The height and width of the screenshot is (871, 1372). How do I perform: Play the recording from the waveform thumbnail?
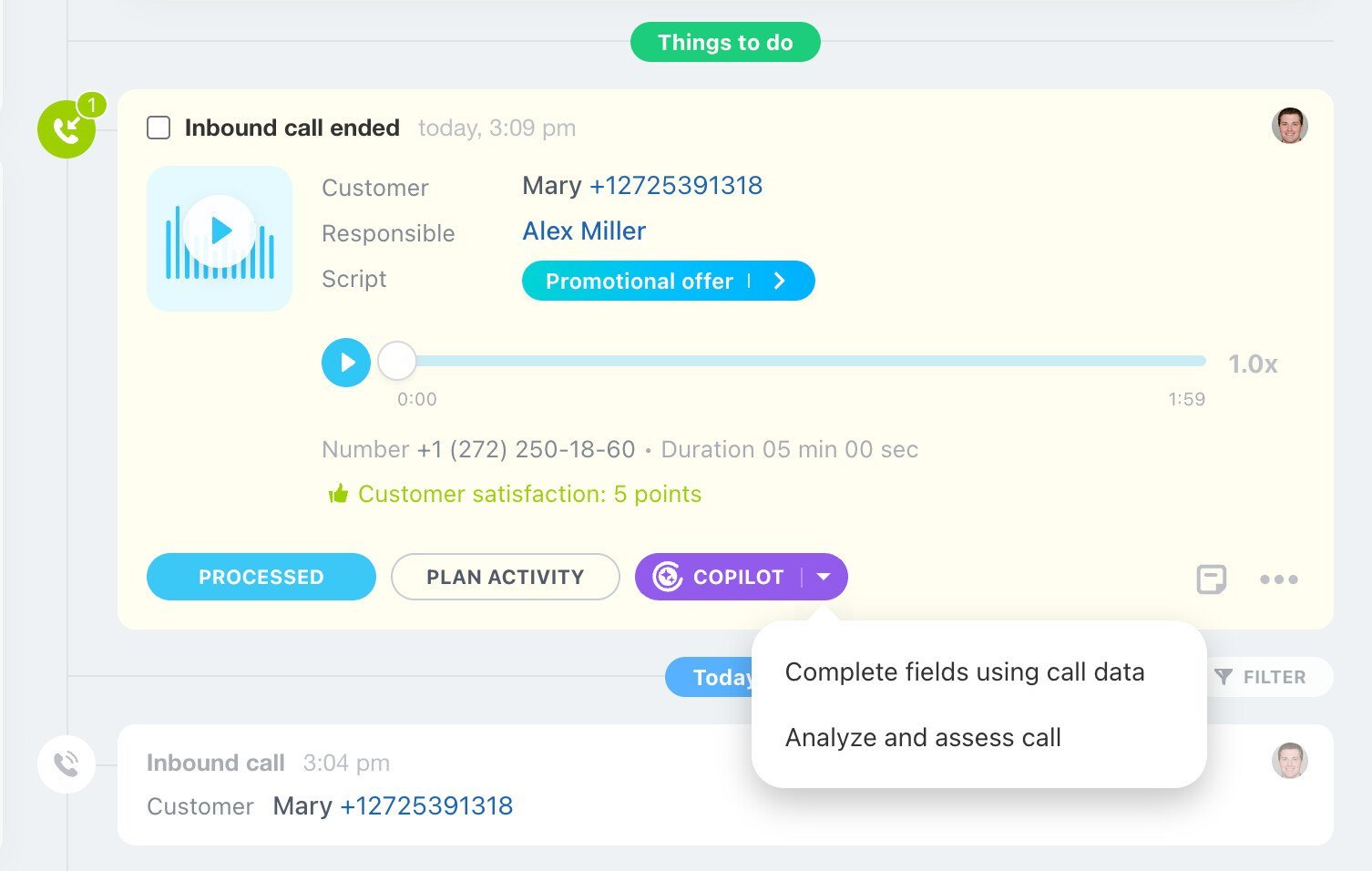tap(220, 231)
